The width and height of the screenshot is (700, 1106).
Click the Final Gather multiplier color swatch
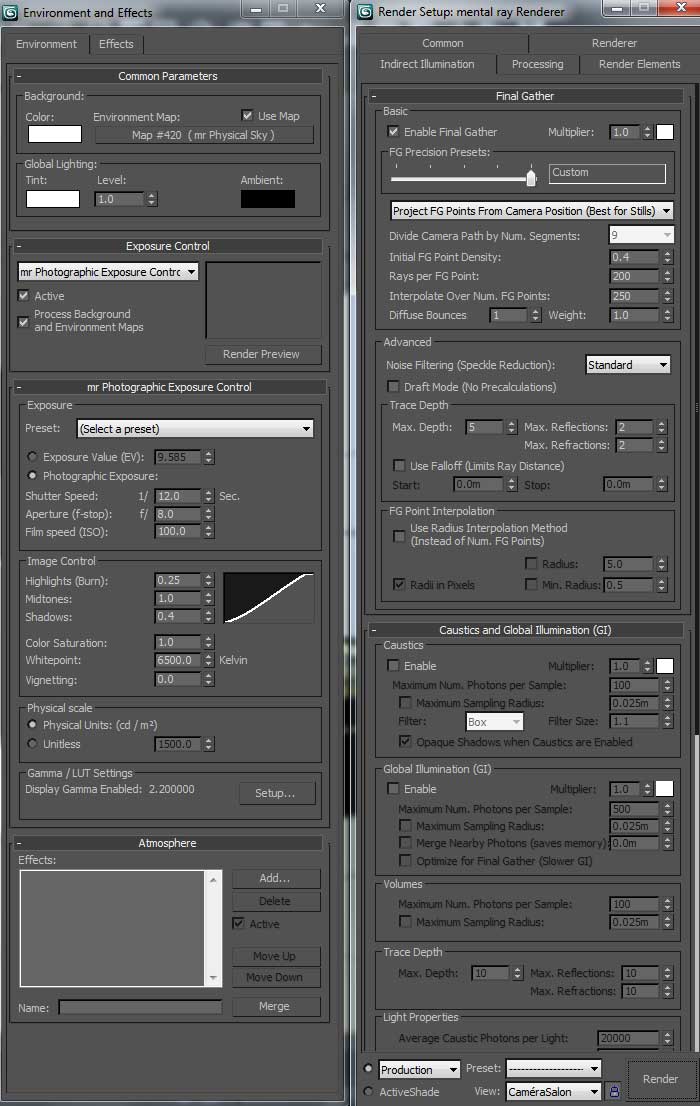coord(665,132)
